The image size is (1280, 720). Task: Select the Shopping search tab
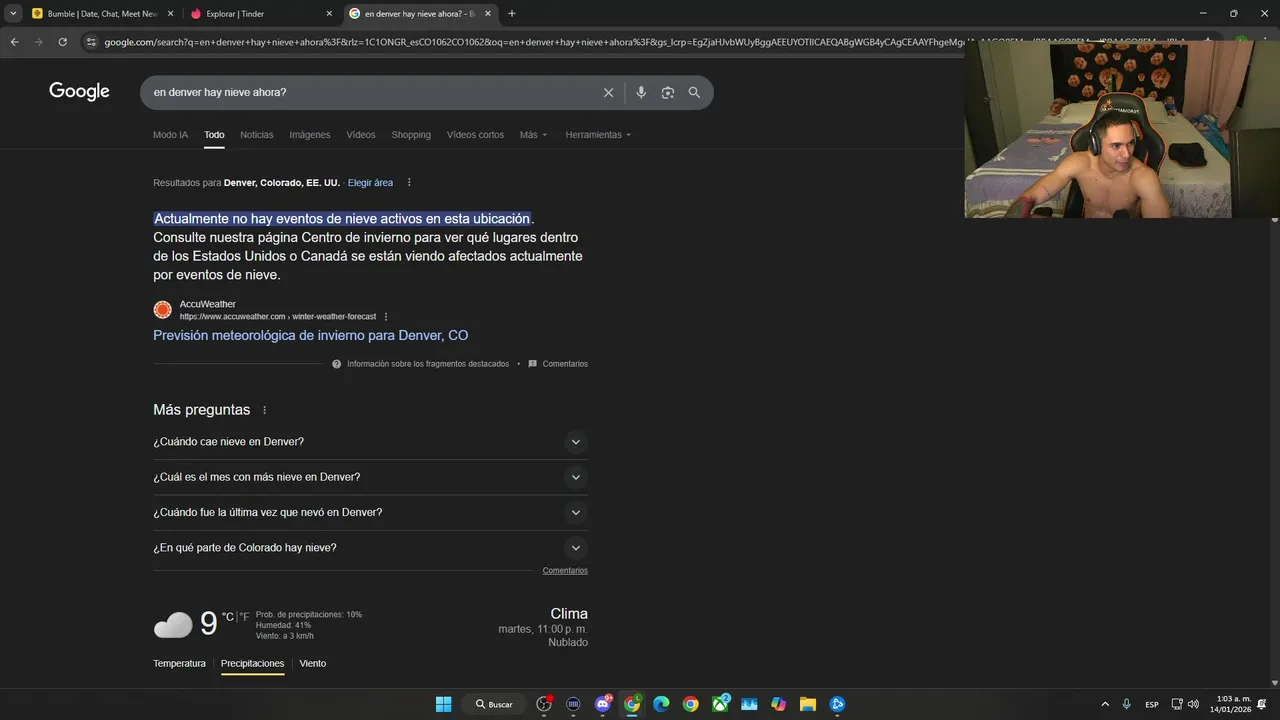[411, 135]
